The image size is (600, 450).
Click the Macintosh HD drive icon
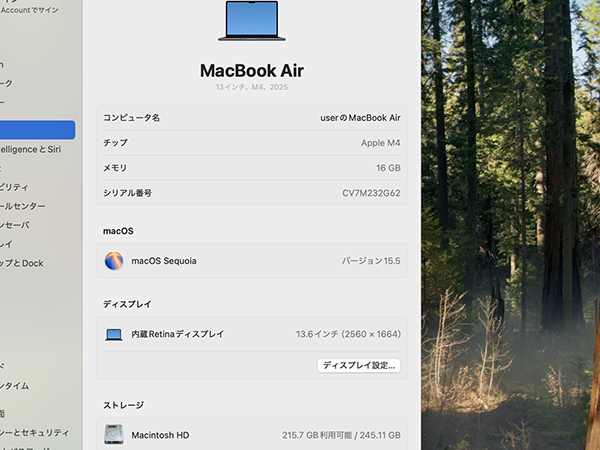(114, 435)
